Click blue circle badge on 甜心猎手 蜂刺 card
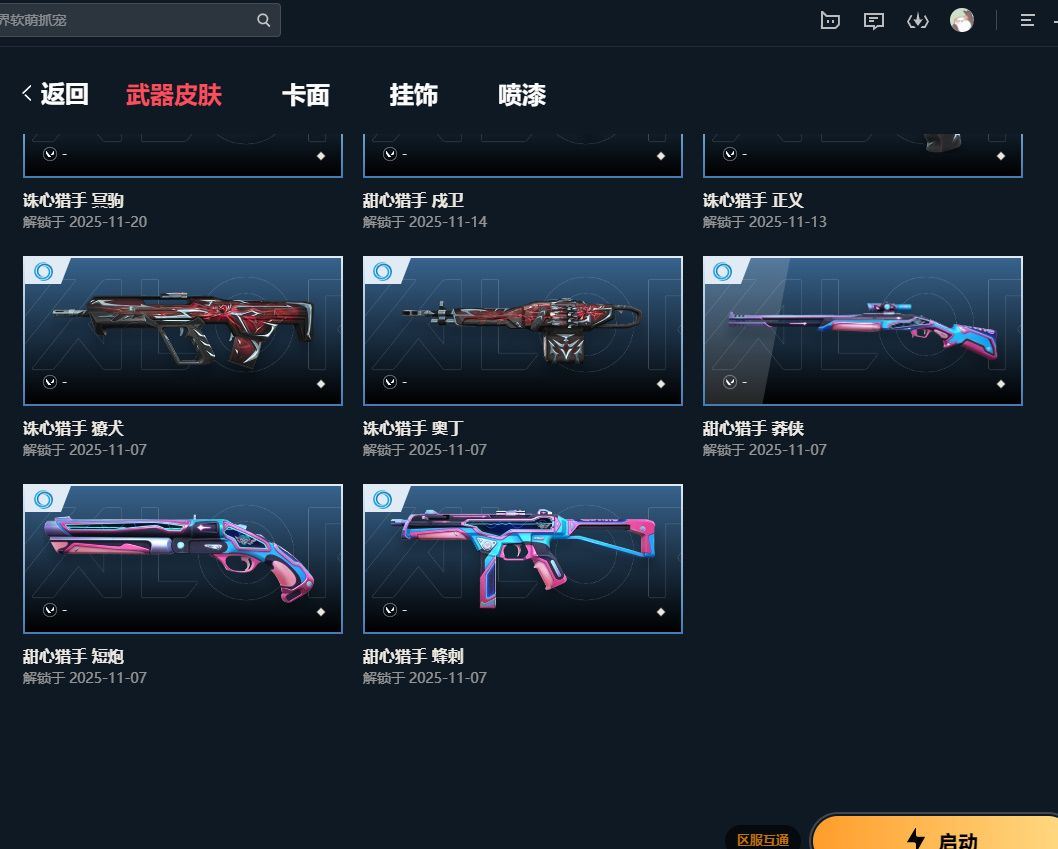1058x849 pixels. 383,499
